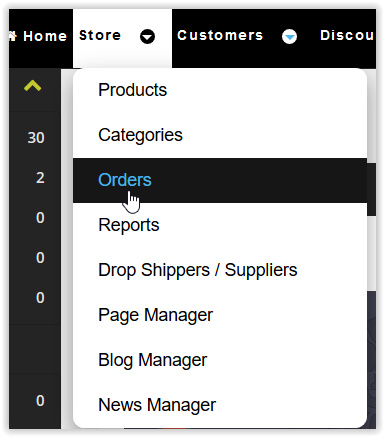Choose Orders in the dropdown
The image size is (384, 437).
pos(220,180)
